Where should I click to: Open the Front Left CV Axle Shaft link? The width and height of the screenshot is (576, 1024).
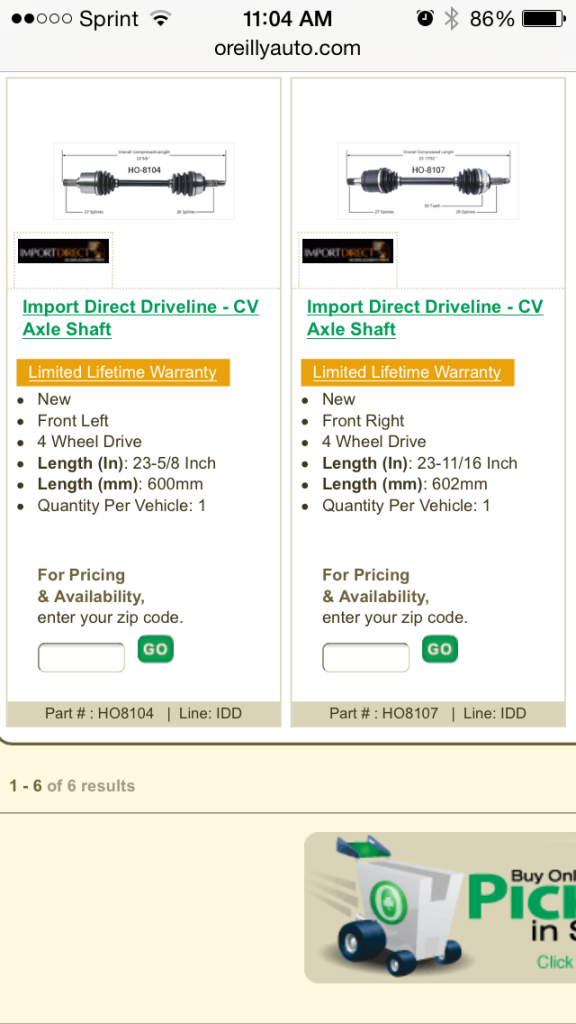point(140,318)
